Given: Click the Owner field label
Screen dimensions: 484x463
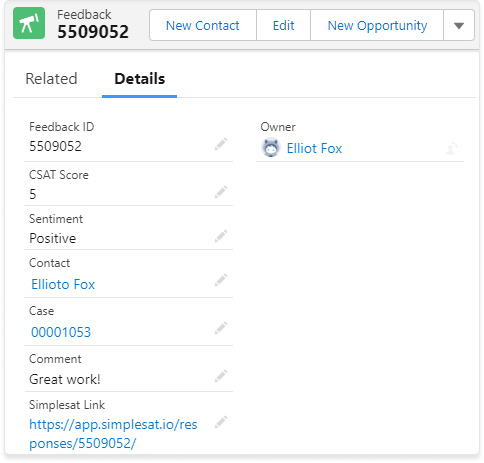Looking at the screenshot, I should click(278, 127).
